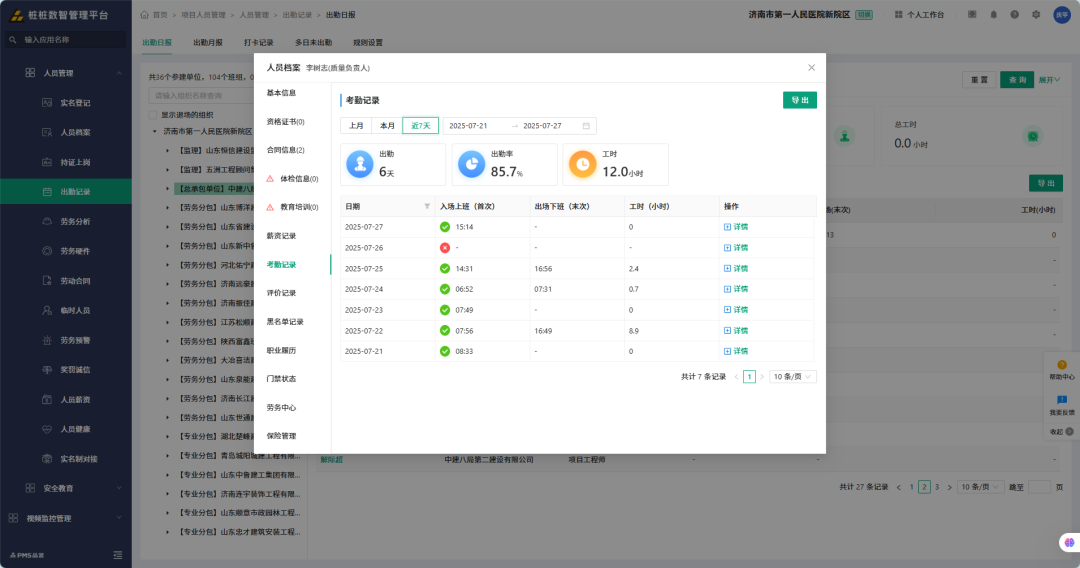Click the home icon in breadcrumb
Viewport: 1080px width, 568px height.
(x=145, y=14)
